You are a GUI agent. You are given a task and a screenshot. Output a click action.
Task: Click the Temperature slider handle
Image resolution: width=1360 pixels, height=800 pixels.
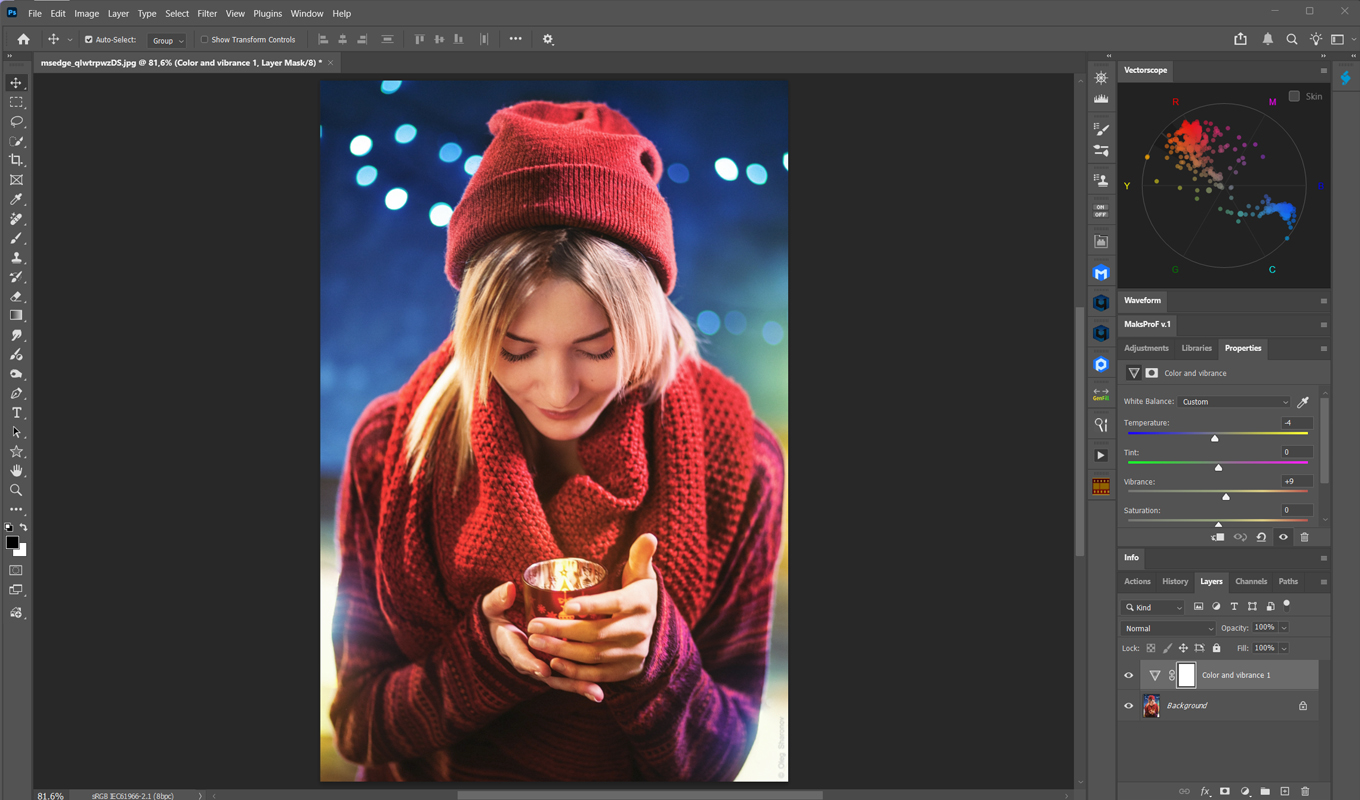tap(1215, 438)
